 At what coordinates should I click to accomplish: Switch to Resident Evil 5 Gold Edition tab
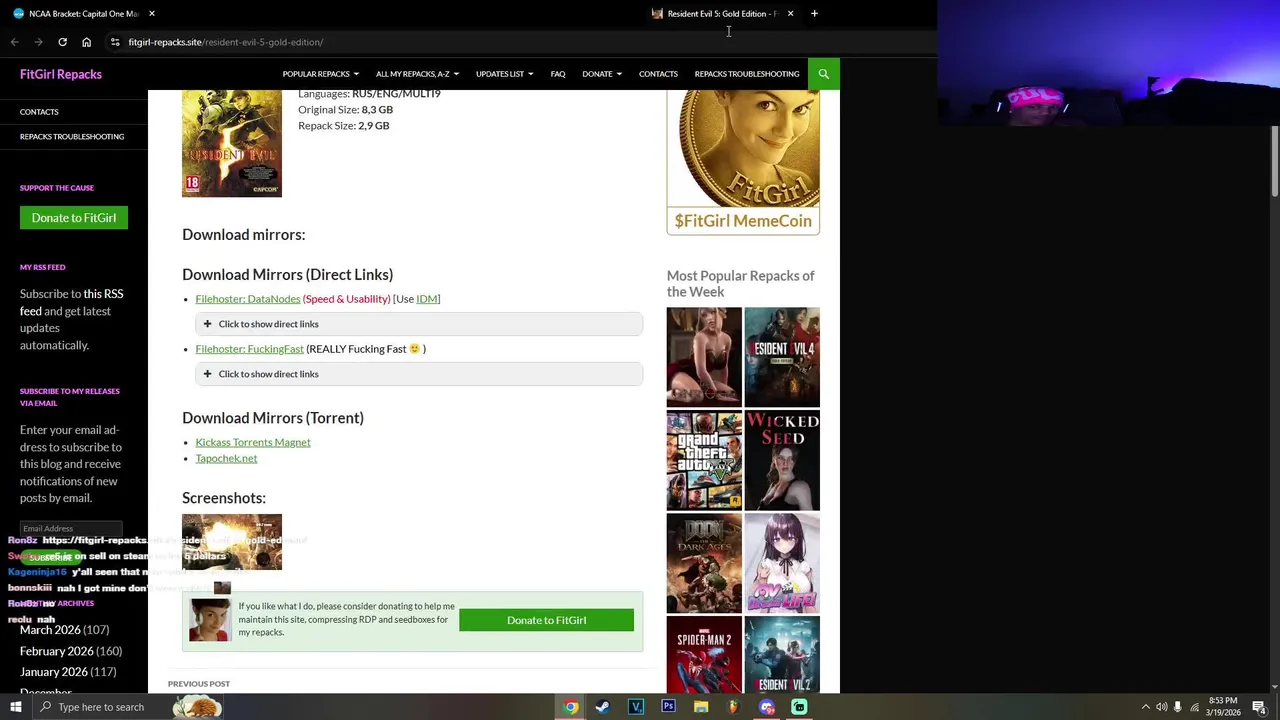pyautogui.click(x=722, y=14)
